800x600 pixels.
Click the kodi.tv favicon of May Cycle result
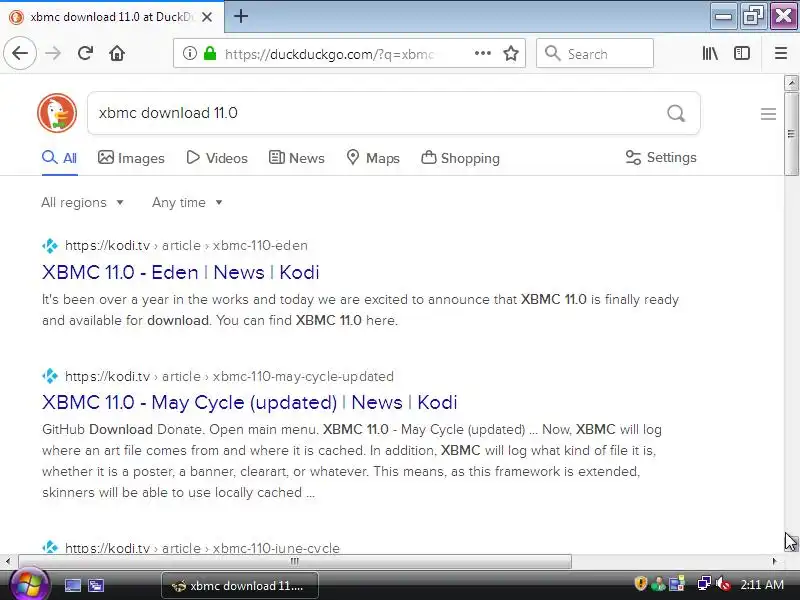pos(50,377)
